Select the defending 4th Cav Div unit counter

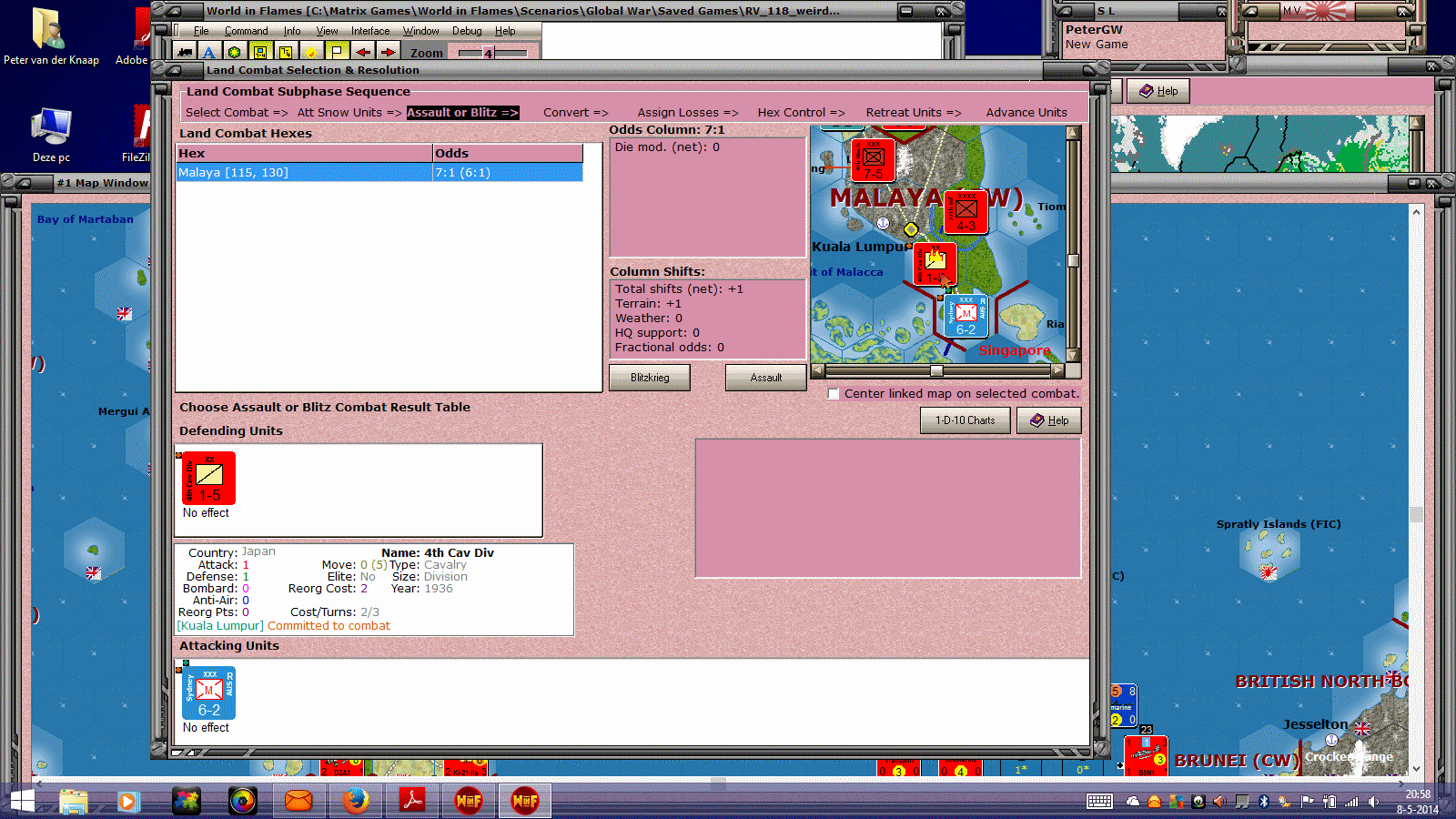point(209,478)
